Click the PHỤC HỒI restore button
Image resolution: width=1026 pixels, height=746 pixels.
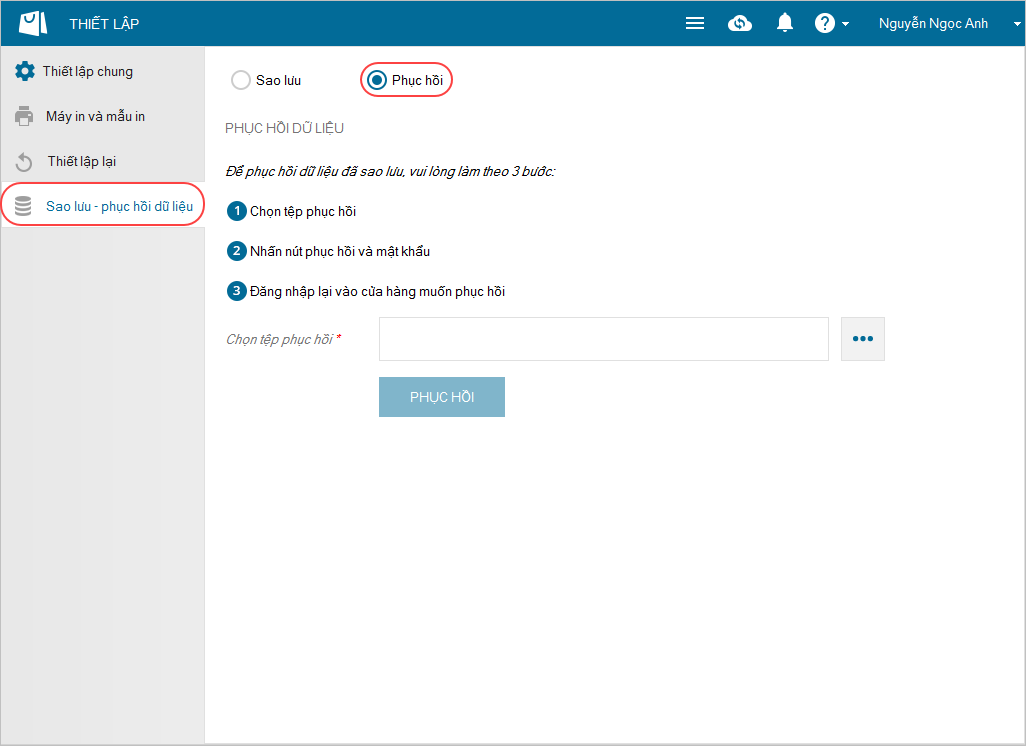[x=441, y=397]
